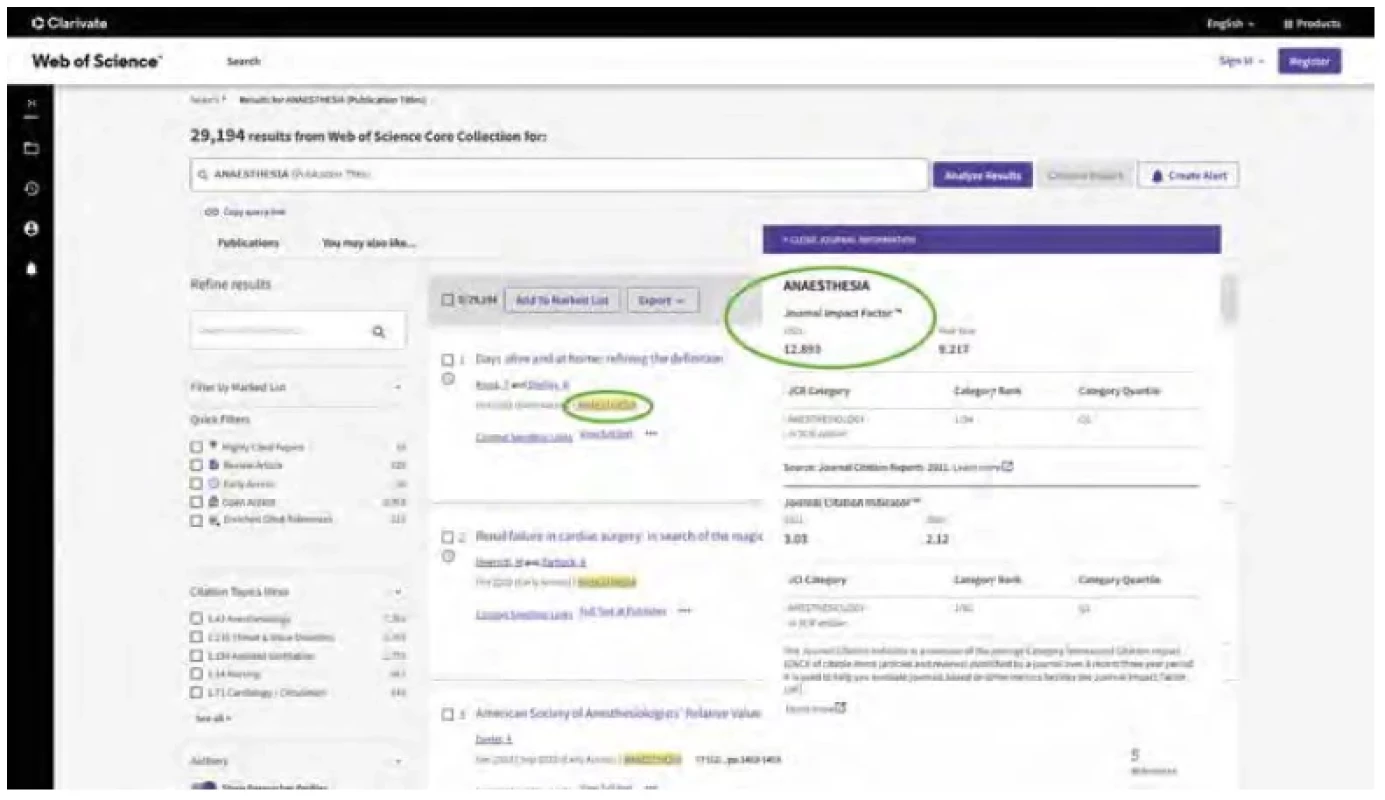The width and height of the screenshot is (1385, 800).
Task: Open Full Text at Publisher link for result 2
Action: click(x=622, y=611)
